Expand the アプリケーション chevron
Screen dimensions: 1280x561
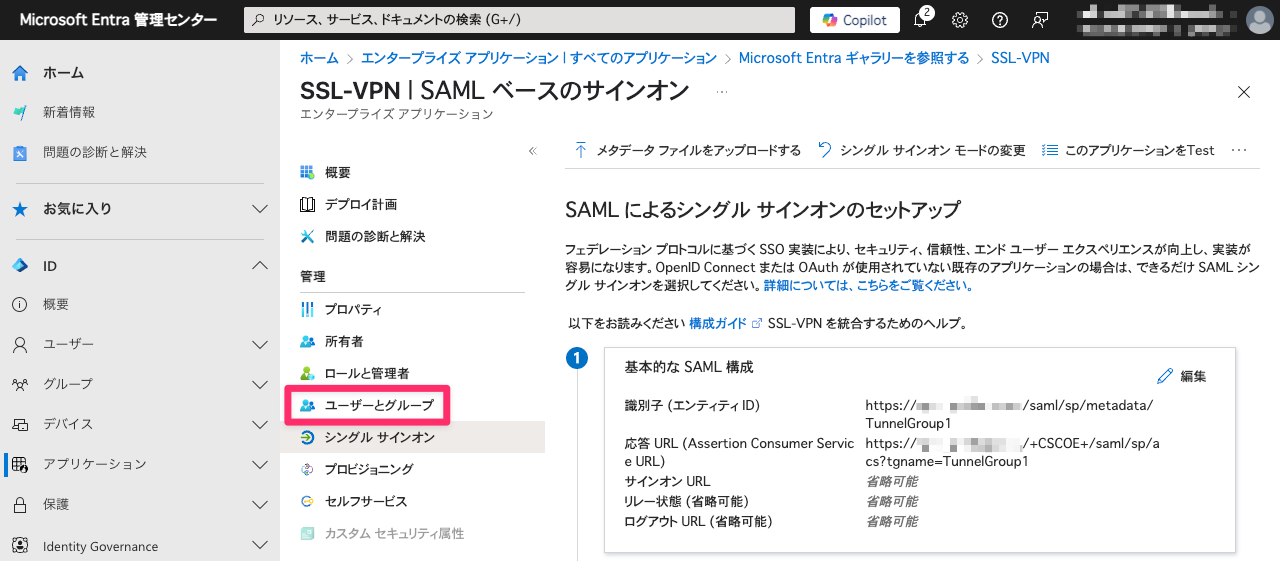coord(260,464)
